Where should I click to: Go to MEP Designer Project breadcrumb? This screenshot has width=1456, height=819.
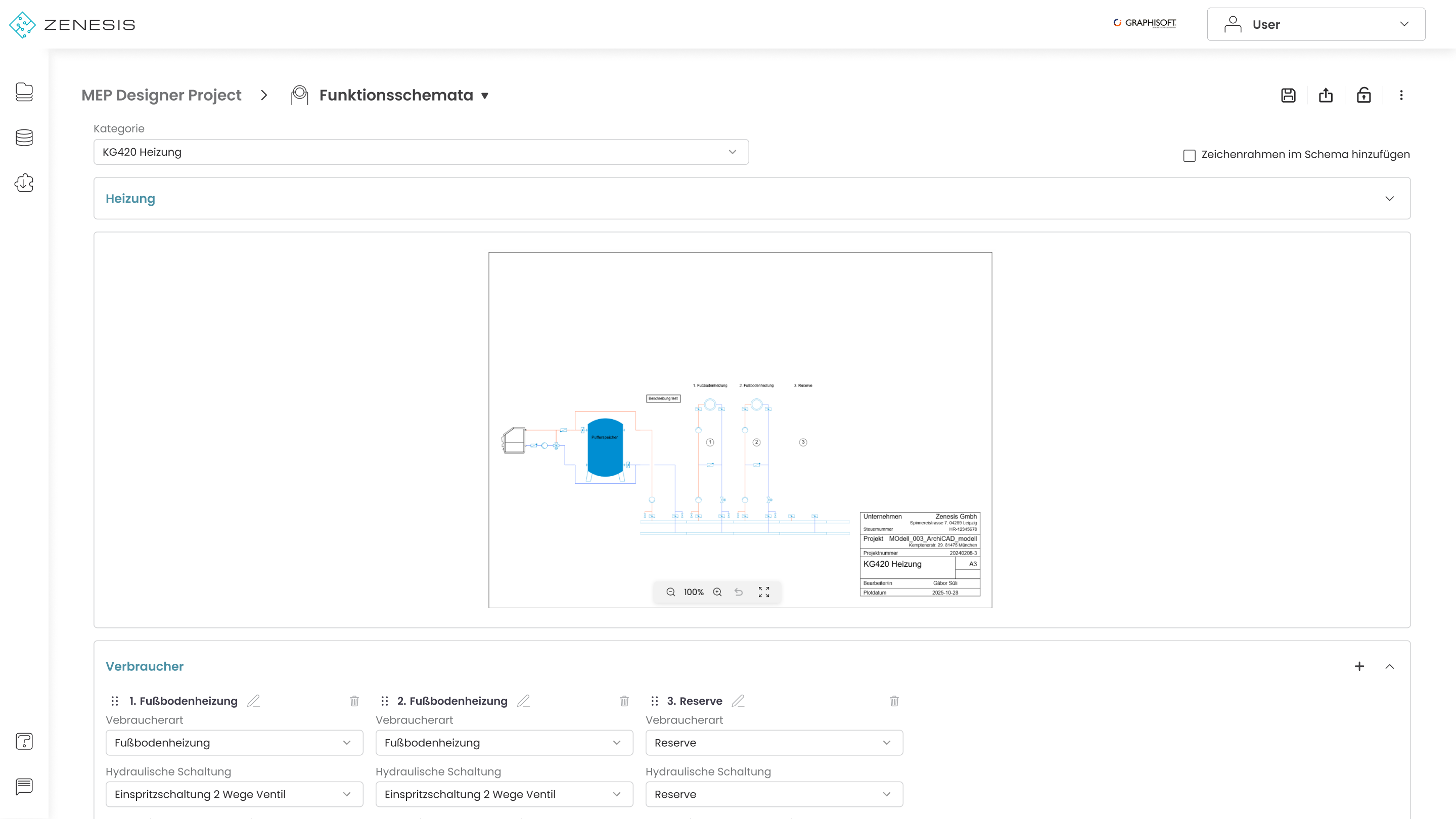click(161, 95)
